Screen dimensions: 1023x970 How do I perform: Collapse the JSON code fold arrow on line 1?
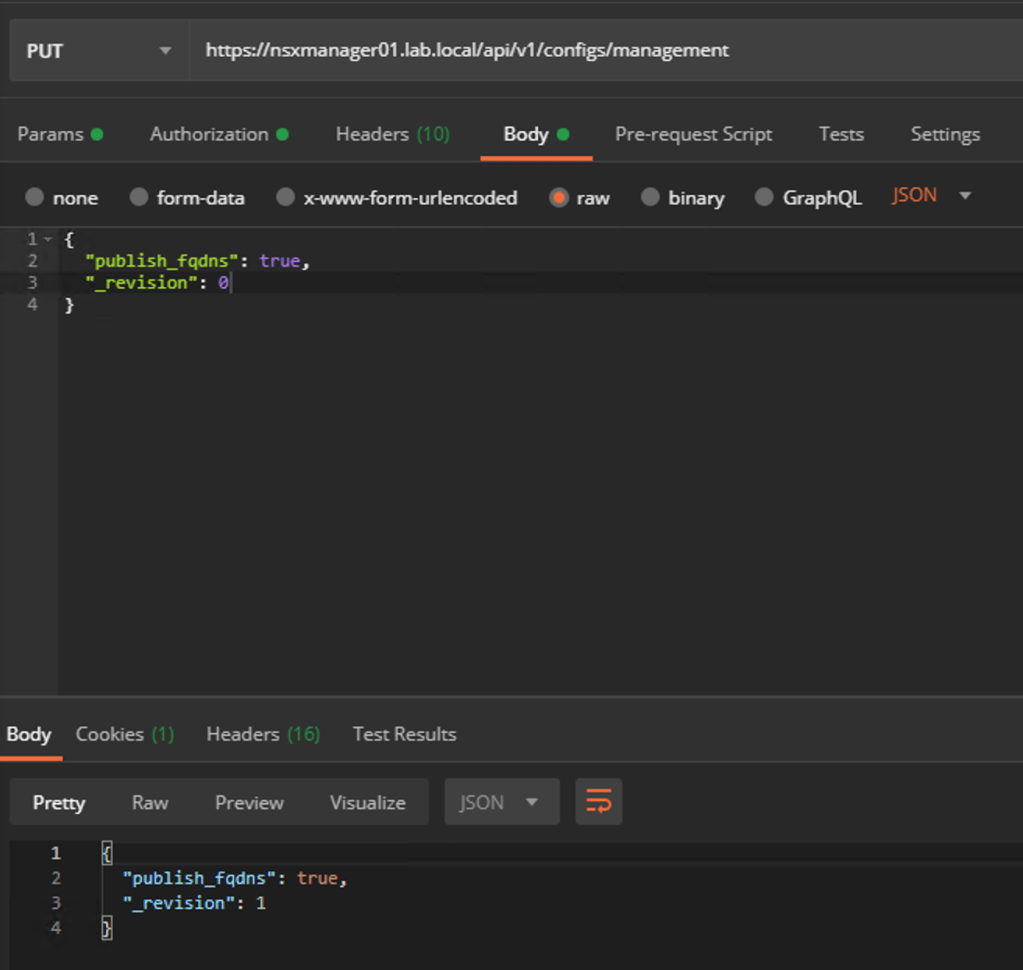[47, 239]
